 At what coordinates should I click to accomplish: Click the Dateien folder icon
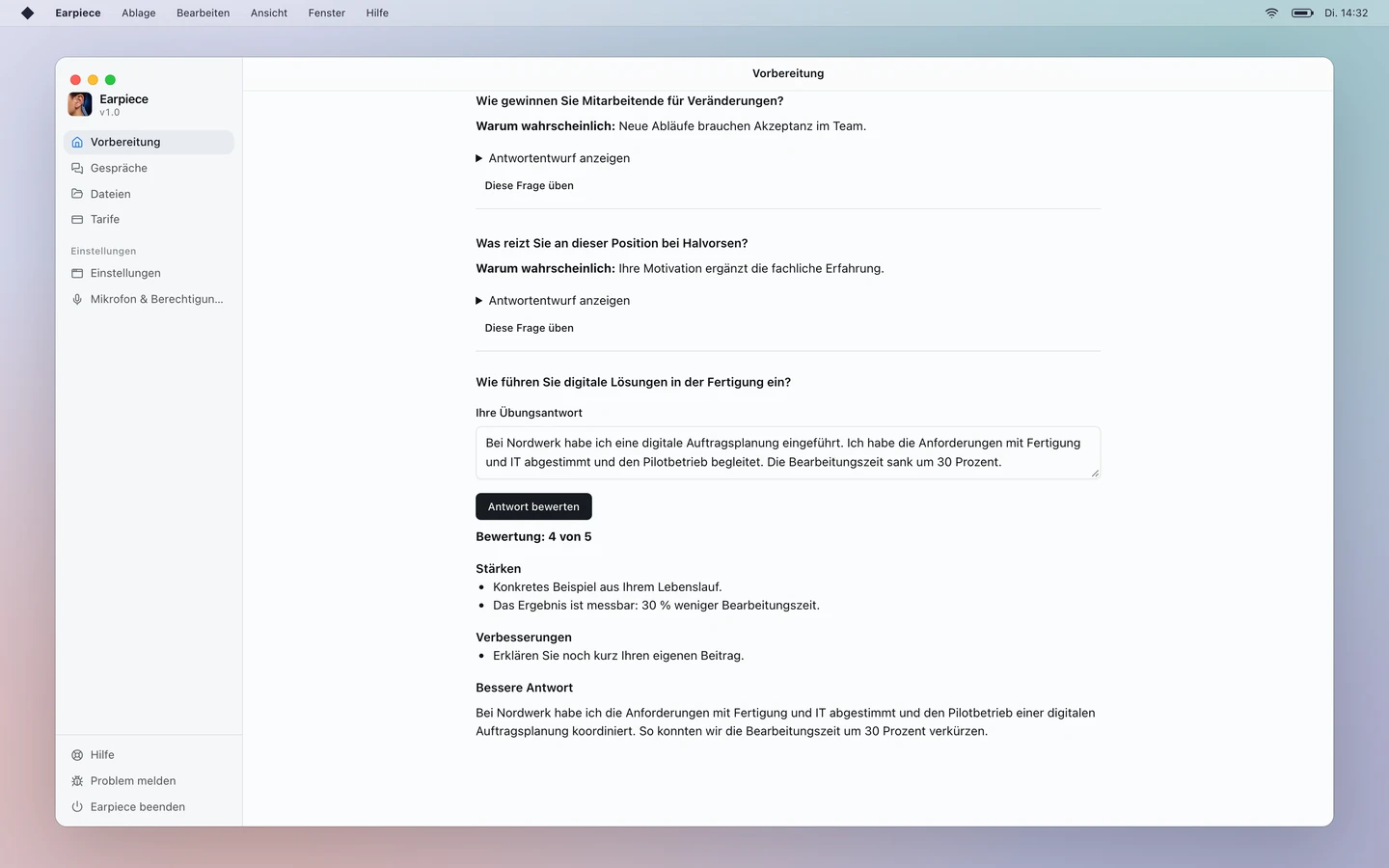(77, 194)
